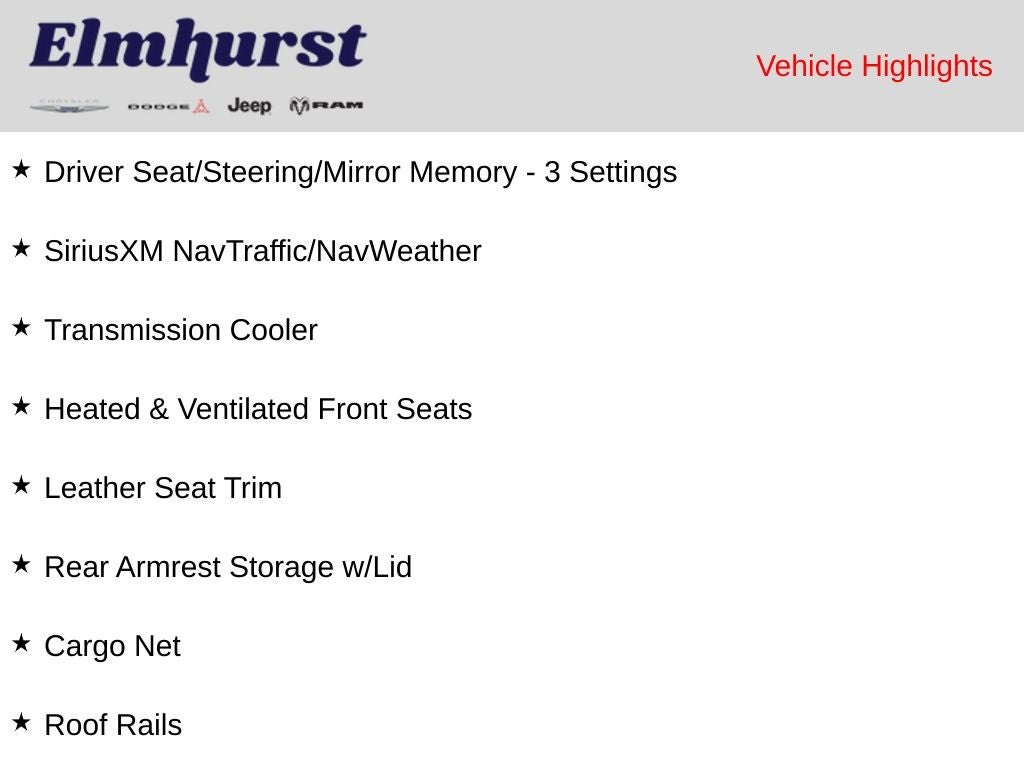
Task: Click the Chrysler wings brand logo
Action: click(69, 105)
